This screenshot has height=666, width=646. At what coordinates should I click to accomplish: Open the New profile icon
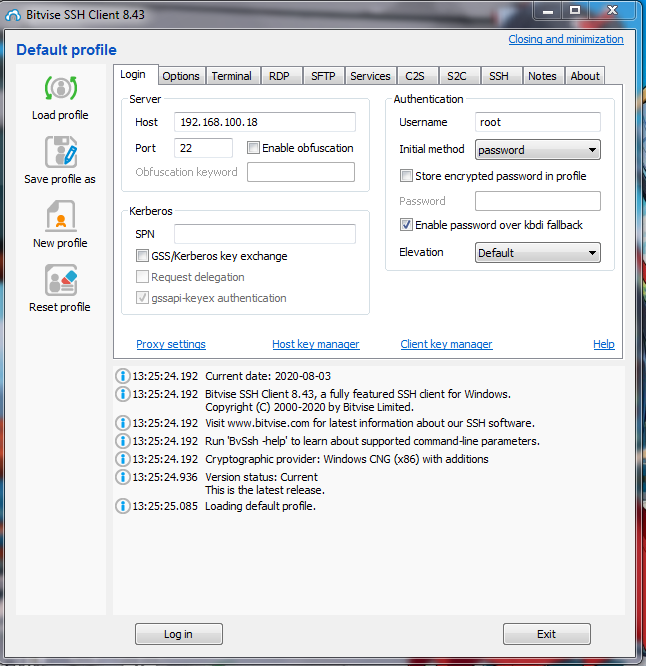(x=61, y=216)
